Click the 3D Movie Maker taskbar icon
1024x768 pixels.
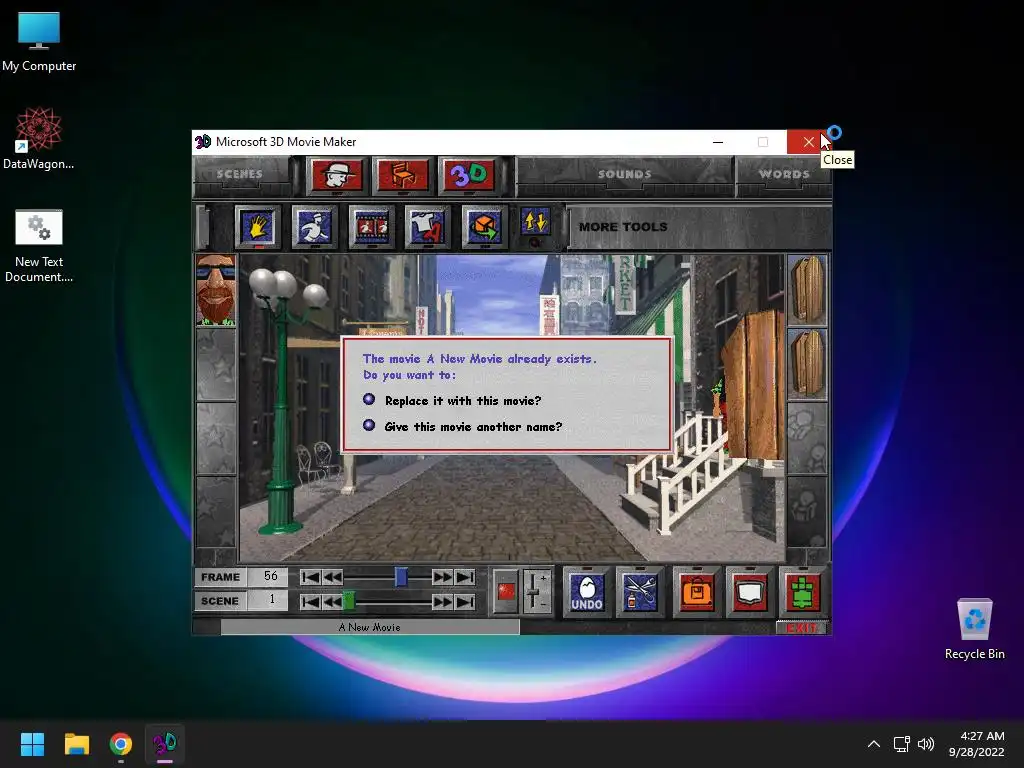pos(165,744)
